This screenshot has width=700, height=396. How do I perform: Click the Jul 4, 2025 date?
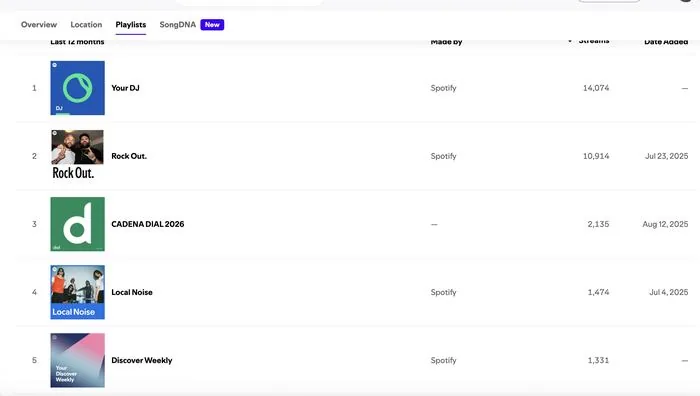pos(668,292)
